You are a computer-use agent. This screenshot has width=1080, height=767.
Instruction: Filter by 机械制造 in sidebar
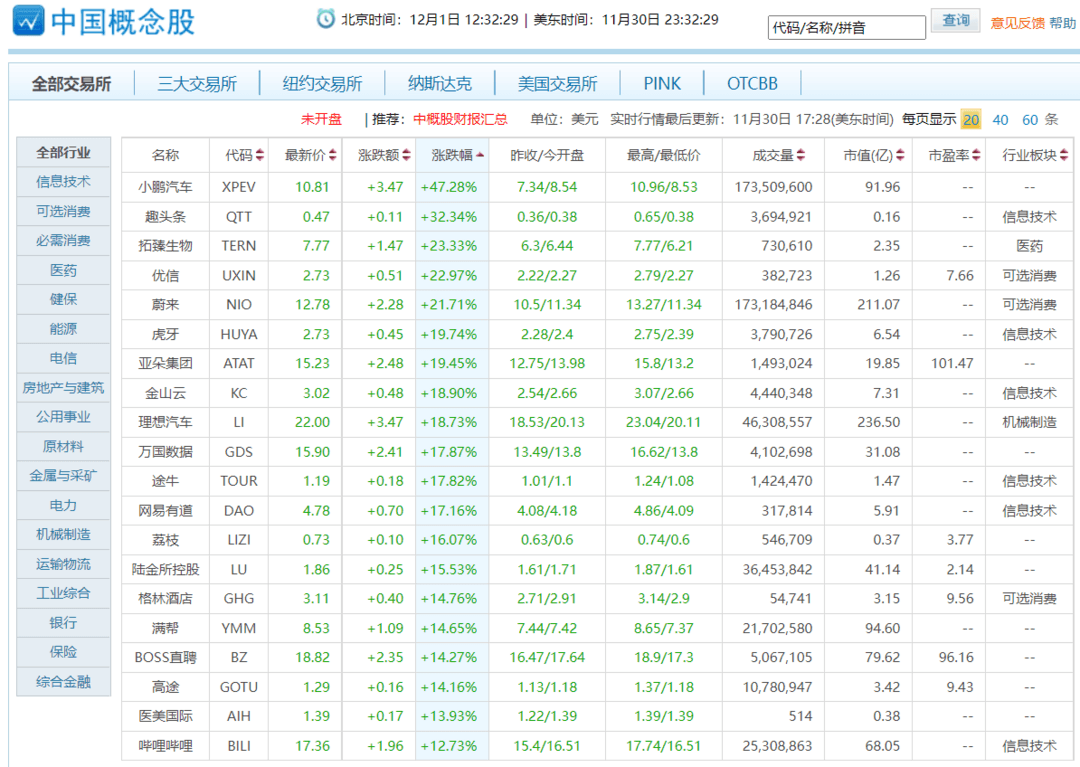click(x=63, y=534)
